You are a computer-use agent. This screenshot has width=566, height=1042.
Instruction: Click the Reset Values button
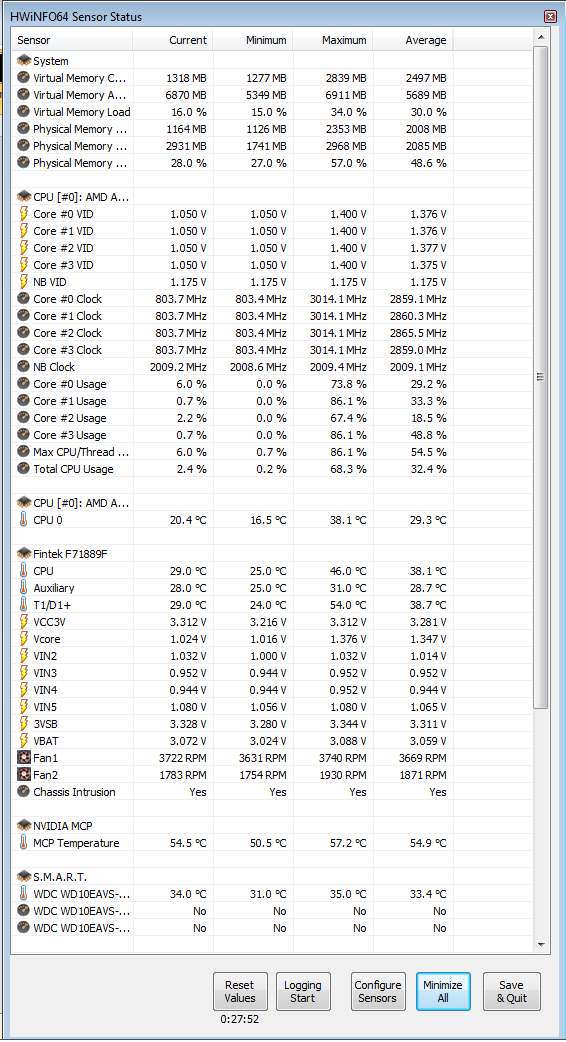[240, 991]
